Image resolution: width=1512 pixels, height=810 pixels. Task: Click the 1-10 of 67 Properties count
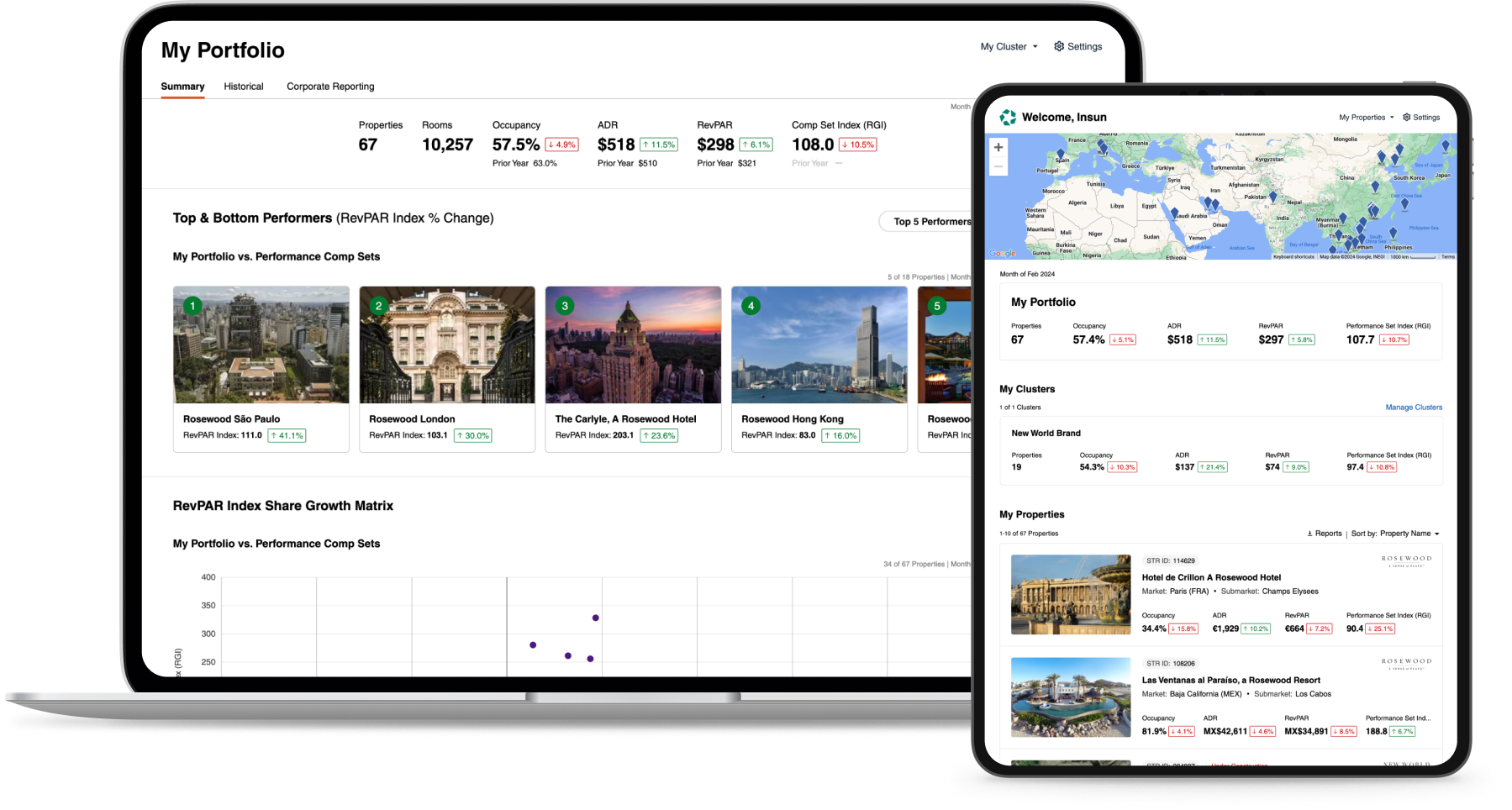pos(1029,534)
